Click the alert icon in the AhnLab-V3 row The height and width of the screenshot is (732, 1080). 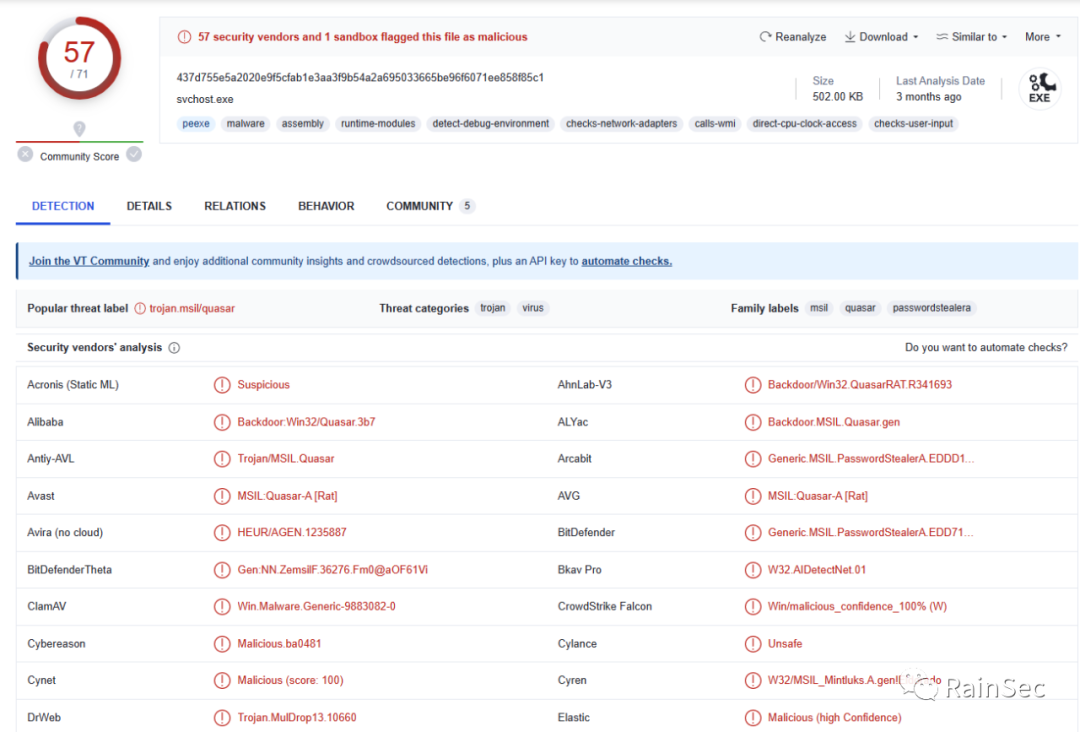pos(753,385)
